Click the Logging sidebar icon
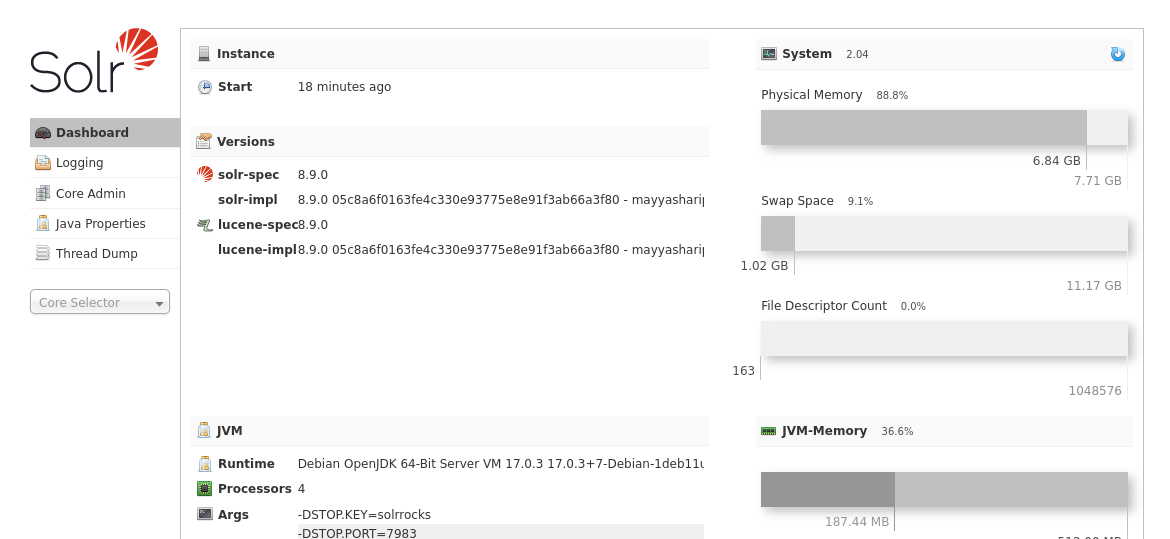1170x539 pixels. tap(43, 163)
